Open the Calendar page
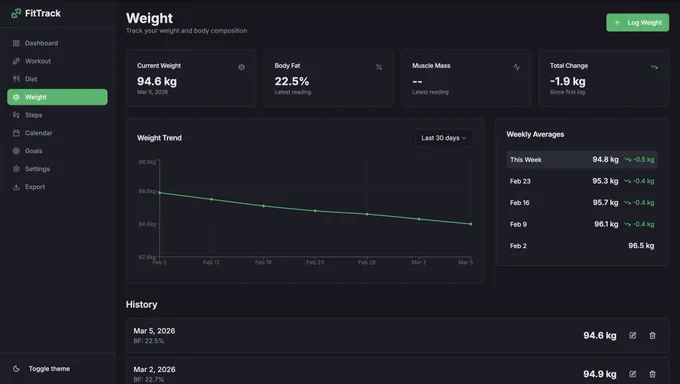Screen dimensions: 680x384 click(57, 133)
